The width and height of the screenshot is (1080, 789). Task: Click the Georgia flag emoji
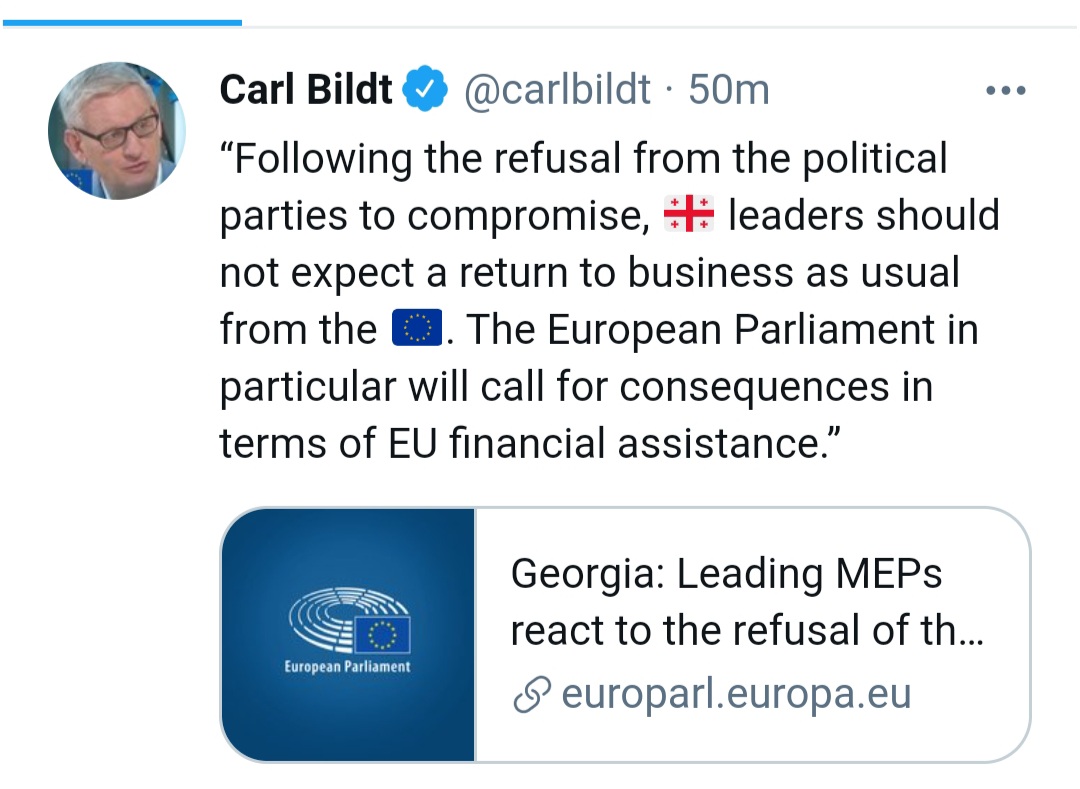(x=689, y=215)
